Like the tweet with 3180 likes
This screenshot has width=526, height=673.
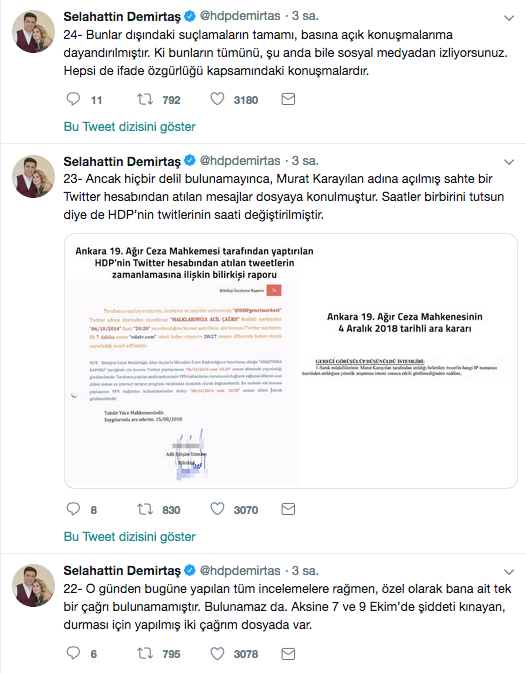217,99
